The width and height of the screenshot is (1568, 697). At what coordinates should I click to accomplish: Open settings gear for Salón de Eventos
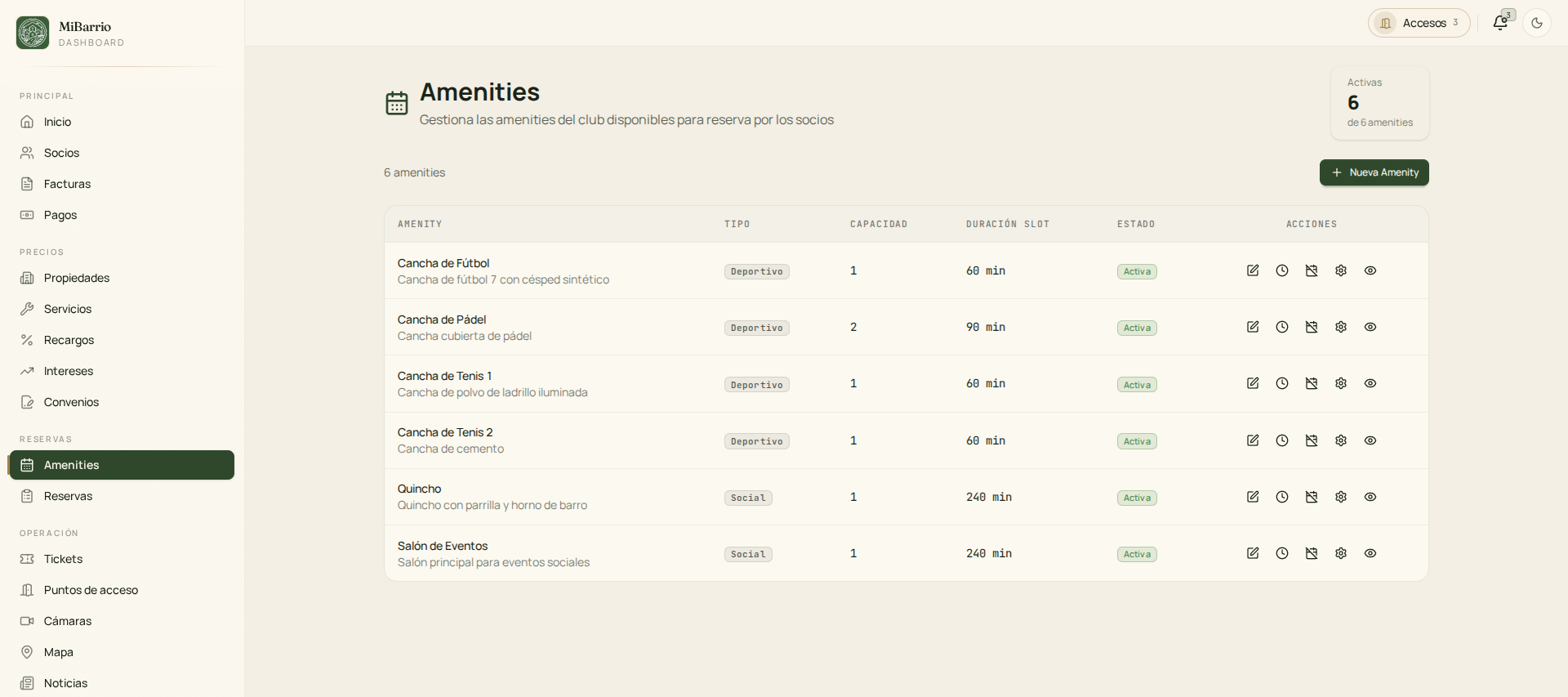(1341, 553)
